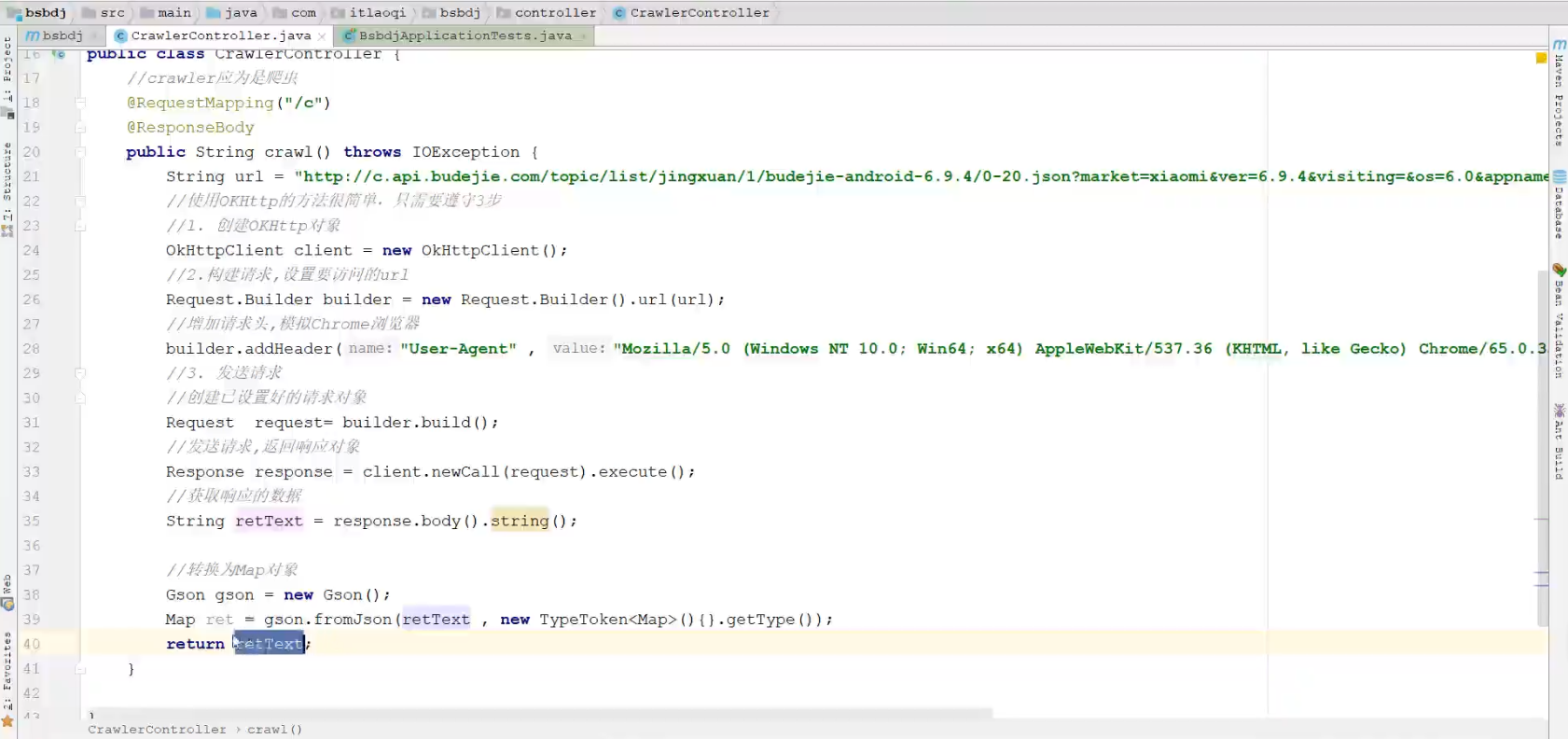Click the error stripe mark beside line 35
The image size is (1568, 739).
click(1541, 520)
